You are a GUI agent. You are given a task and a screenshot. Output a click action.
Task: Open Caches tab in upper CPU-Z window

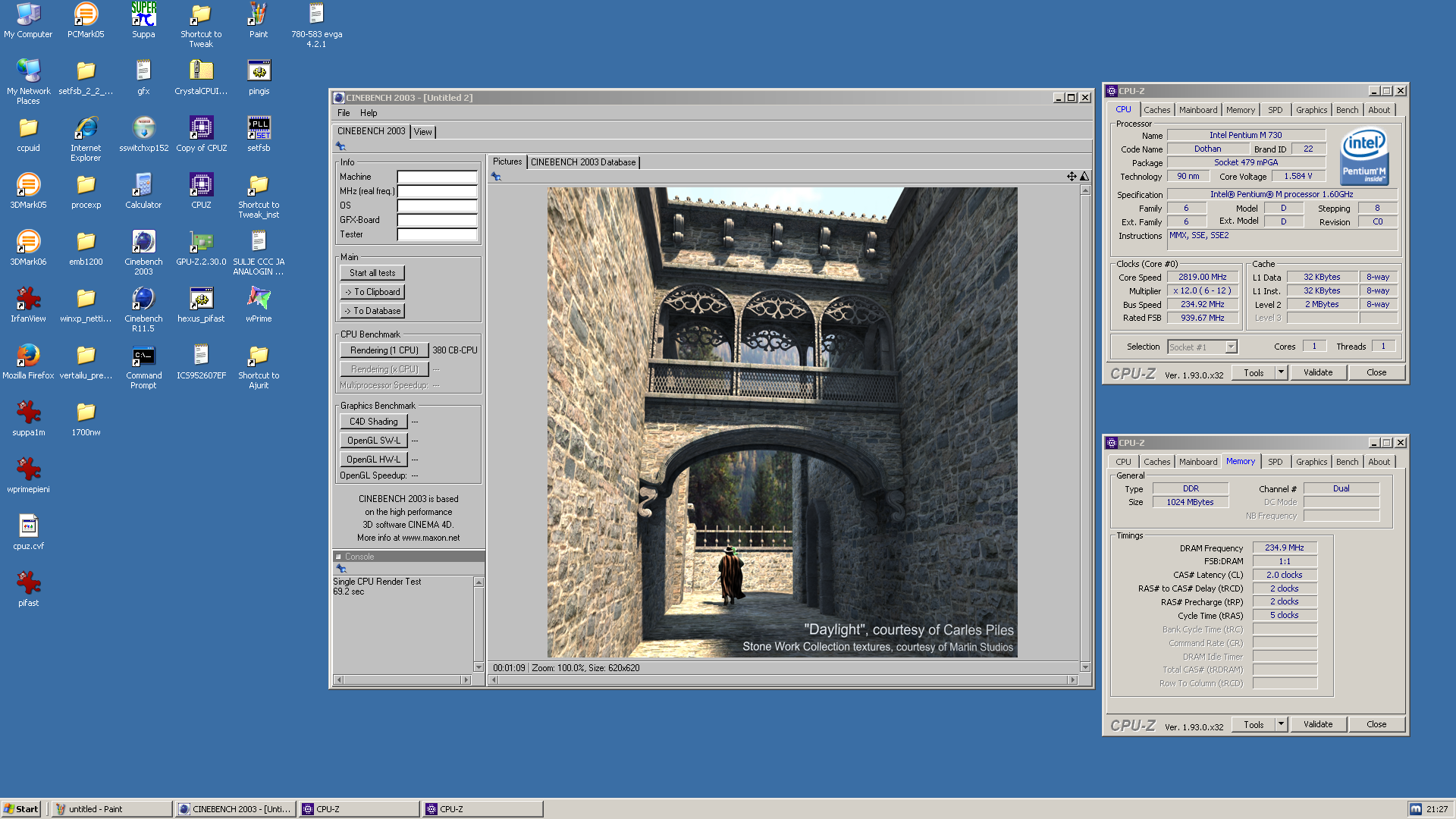[x=1156, y=110]
